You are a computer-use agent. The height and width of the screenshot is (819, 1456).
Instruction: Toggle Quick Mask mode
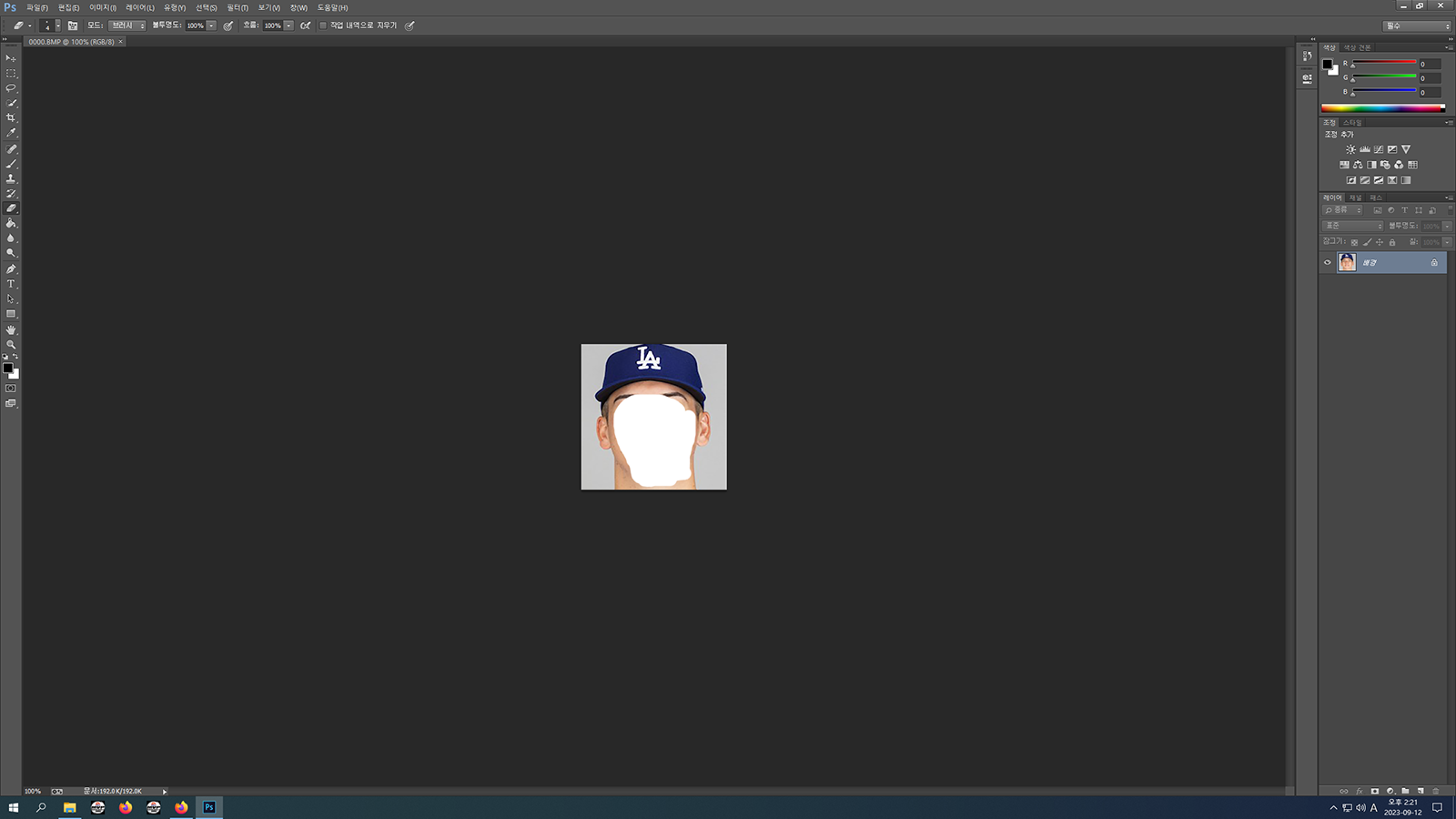tap(11, 389)
